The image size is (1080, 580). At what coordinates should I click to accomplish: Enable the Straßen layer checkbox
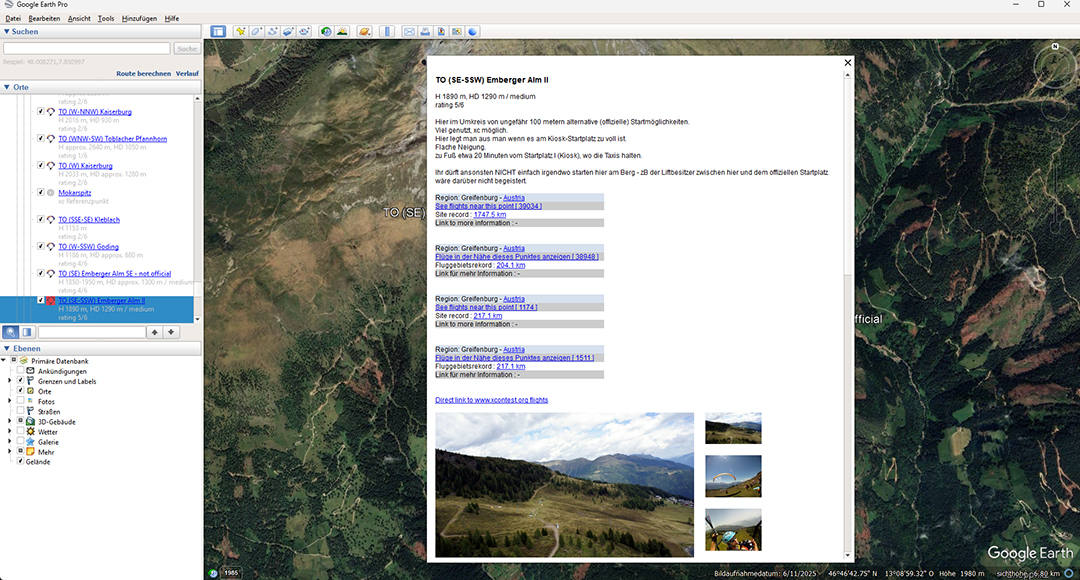click(x=20, y=411)
